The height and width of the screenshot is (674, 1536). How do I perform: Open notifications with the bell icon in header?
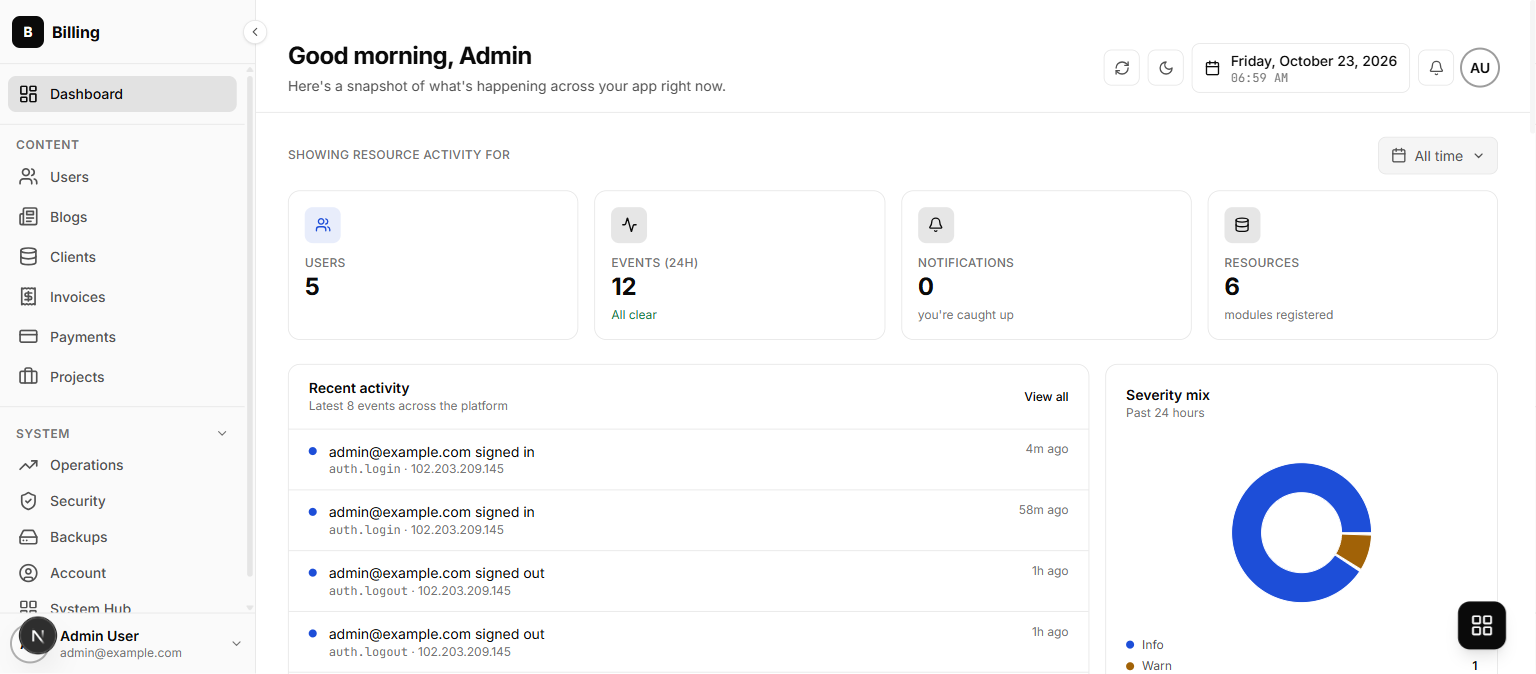coord(1436,68)
